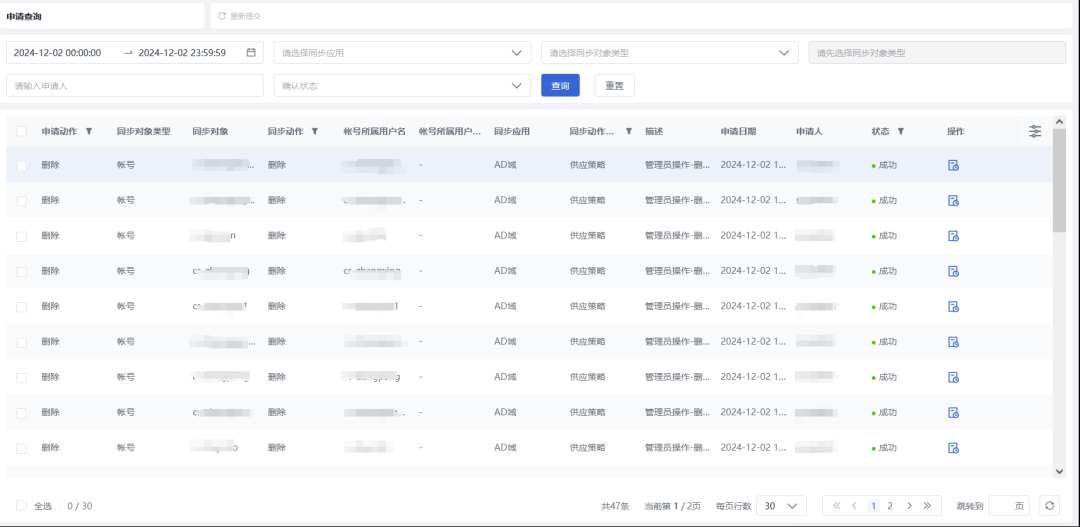Click the 描述 column header
Screen dimensions: 1080x527
pyautogui.click(x=654, y=131)
